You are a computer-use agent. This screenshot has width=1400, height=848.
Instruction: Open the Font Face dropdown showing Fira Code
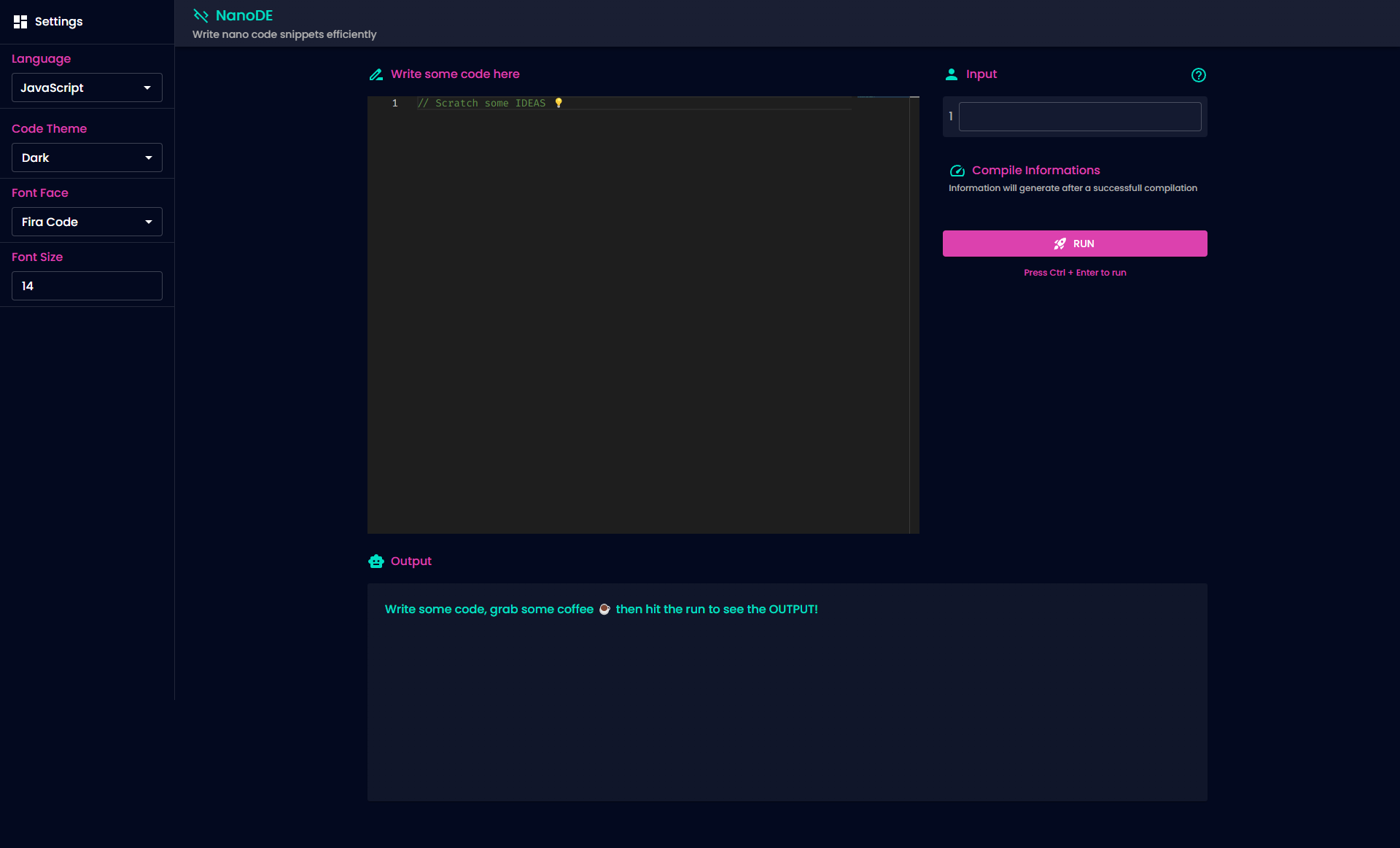point(87,222)
